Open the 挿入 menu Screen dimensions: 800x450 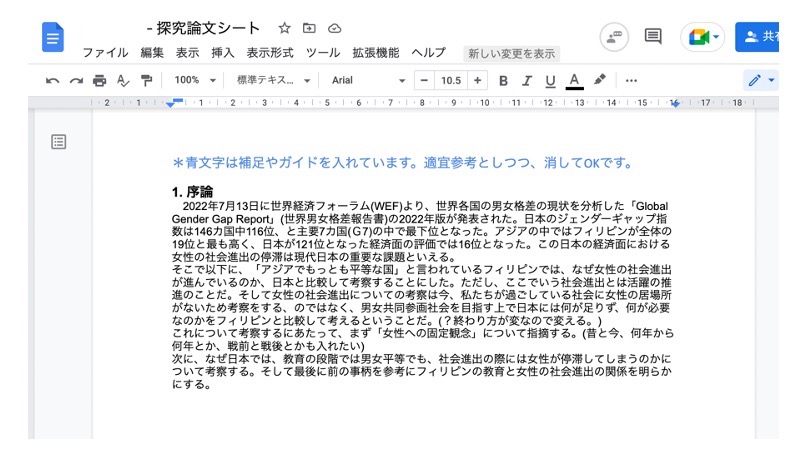coord(223,53)
